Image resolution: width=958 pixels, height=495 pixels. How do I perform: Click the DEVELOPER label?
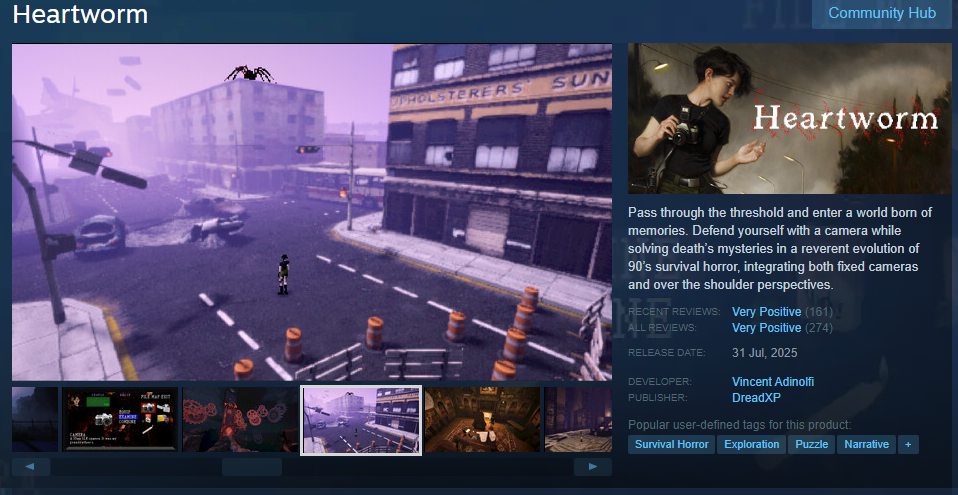click(x=659, y=382)
